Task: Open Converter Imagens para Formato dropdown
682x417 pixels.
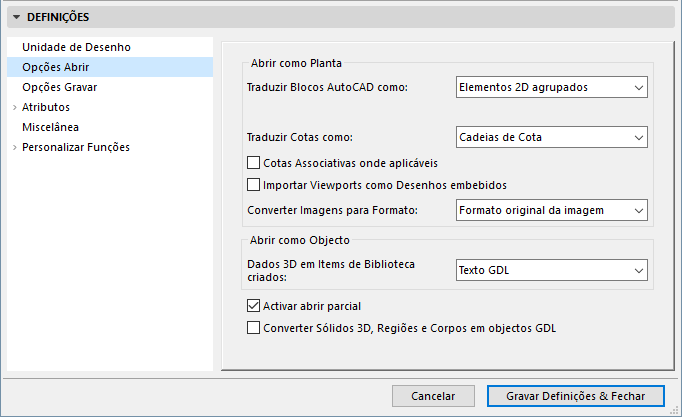Action: pyautogui.click(x=551, y=209)
